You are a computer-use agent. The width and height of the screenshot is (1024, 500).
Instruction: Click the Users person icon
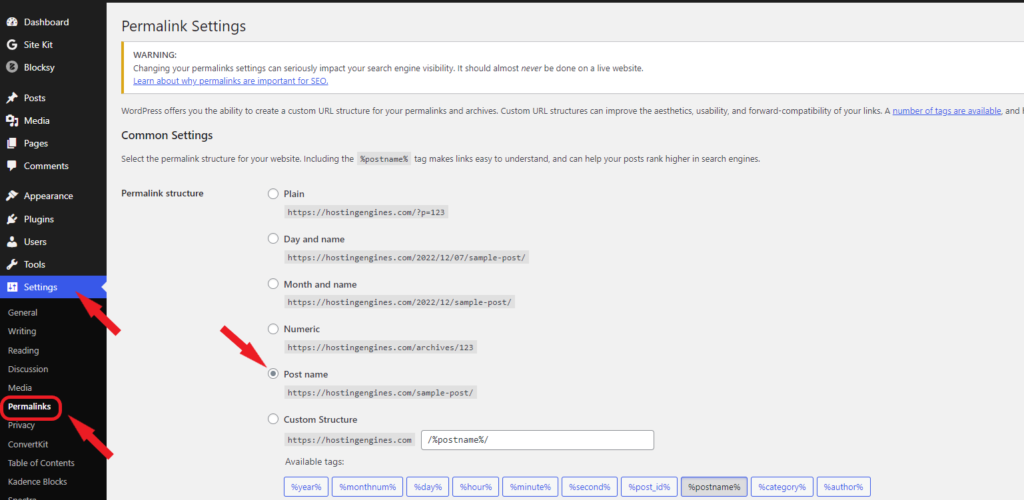12,242
